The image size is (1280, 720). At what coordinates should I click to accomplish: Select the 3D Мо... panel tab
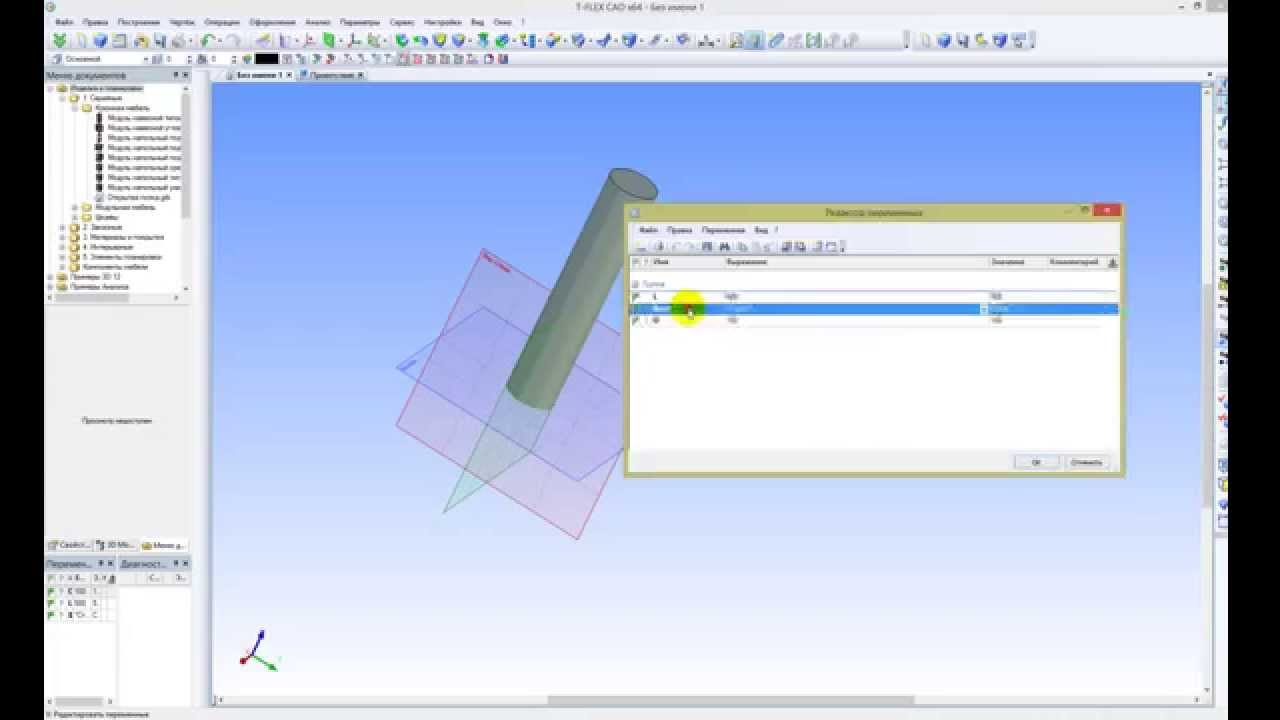tap(116, 545)
